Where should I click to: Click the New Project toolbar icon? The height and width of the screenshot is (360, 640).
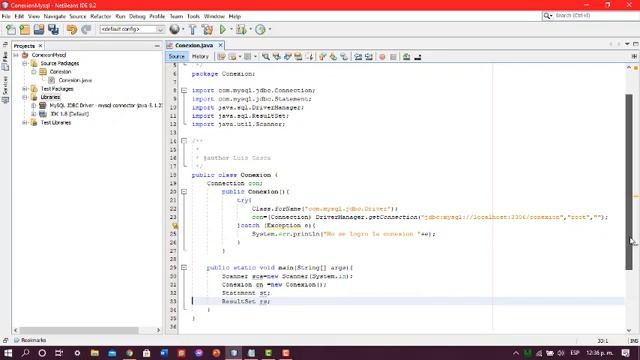pyautogui.click(x=24, y=29)
